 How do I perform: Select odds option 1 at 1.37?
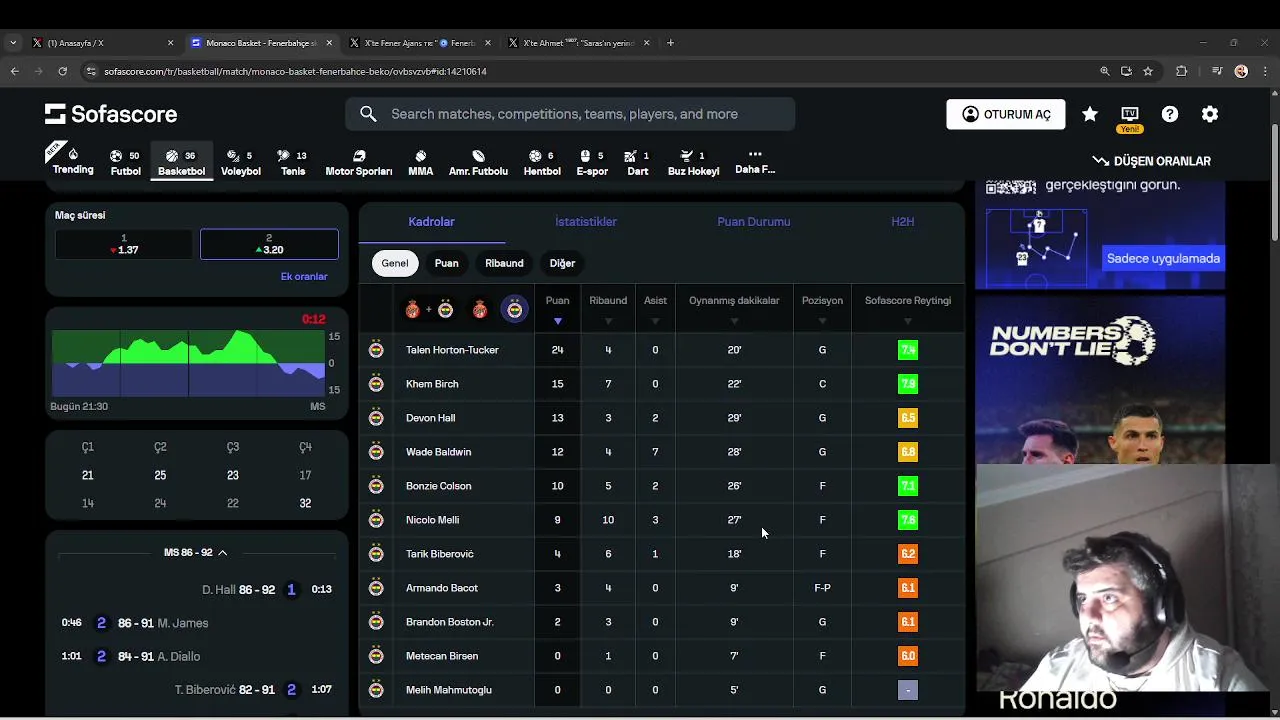pos(124,244)
